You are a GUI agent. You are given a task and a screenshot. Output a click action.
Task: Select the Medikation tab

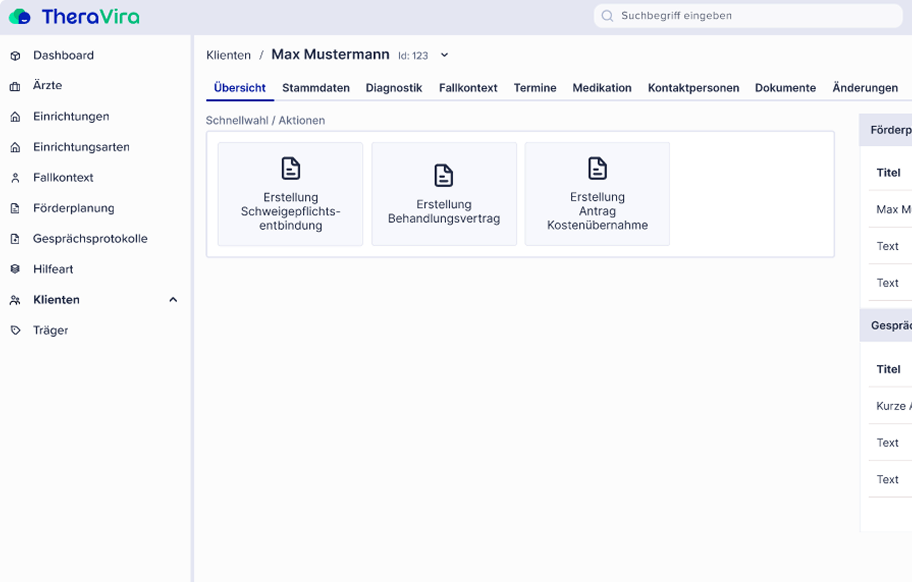602,88
